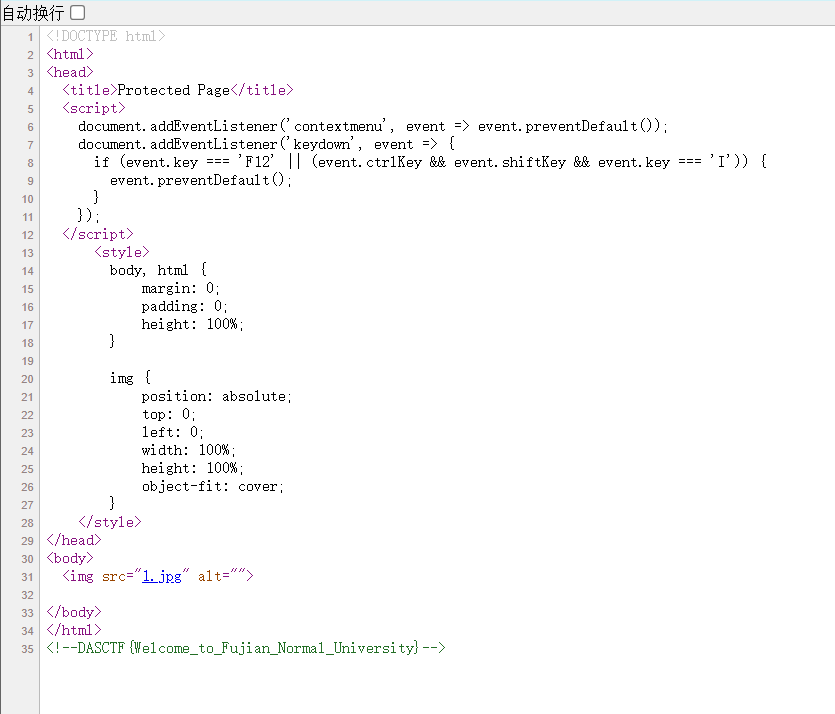Click the DASCTF flag comment text
This screenshot has height=714, width=835.
pyautogui.click(x=246, y=648)
